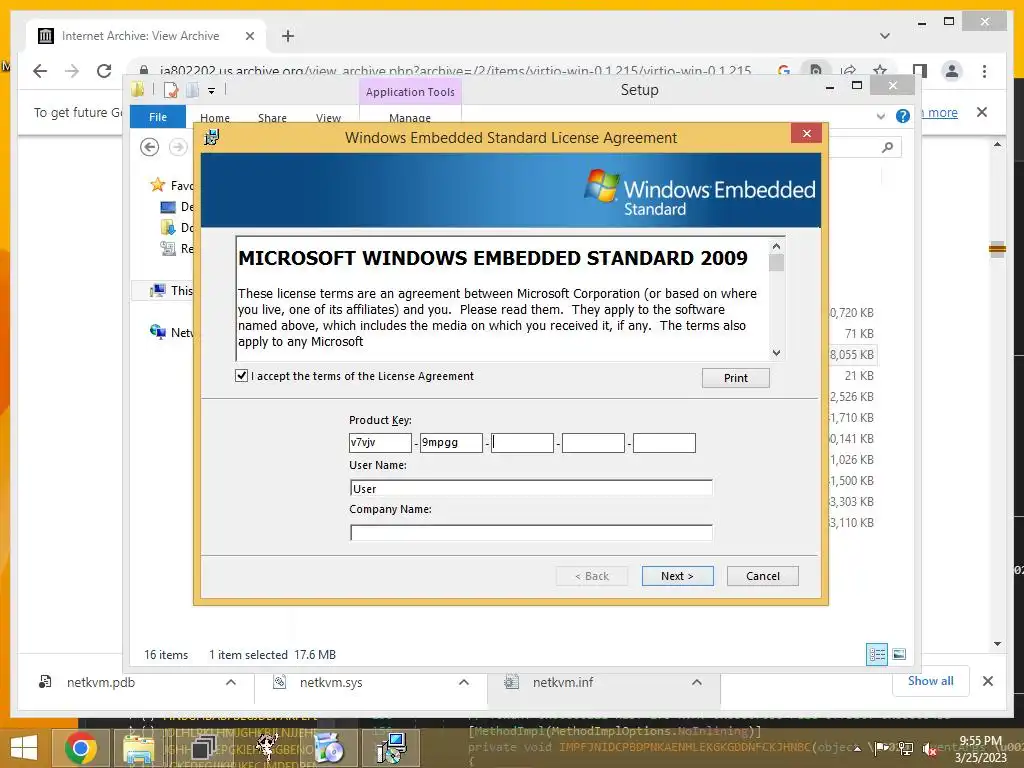
Task: Open a new Chrome tab
Action: [x=288, y=36]
